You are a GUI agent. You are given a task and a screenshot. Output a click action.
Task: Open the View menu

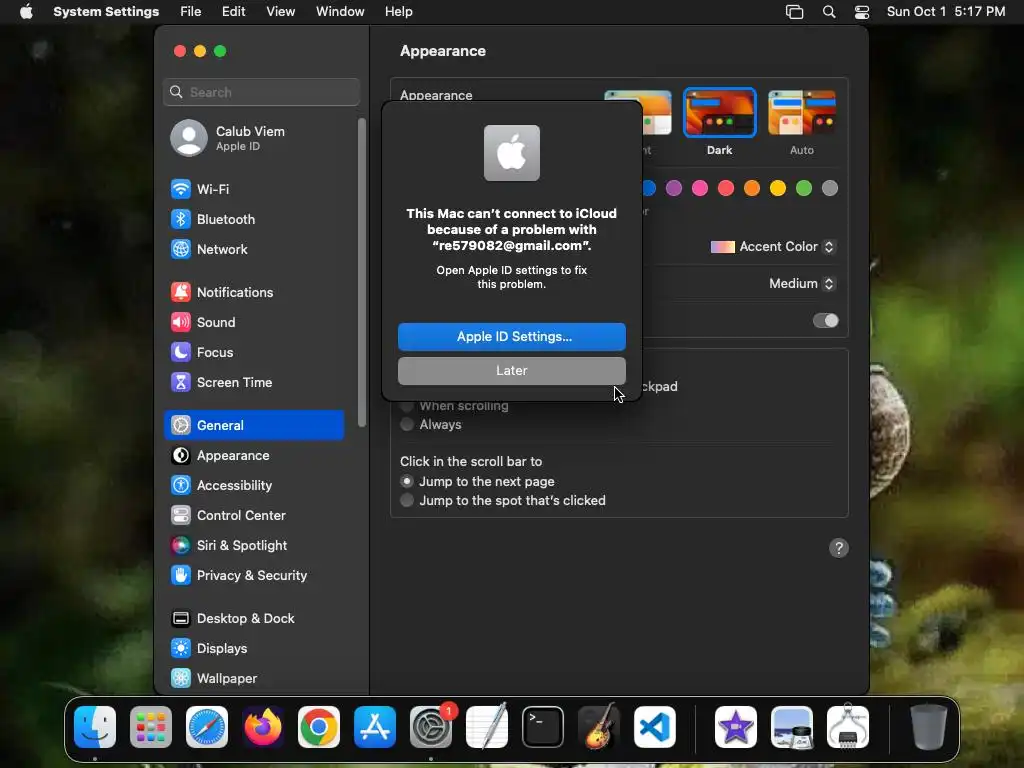coord(281,12)
